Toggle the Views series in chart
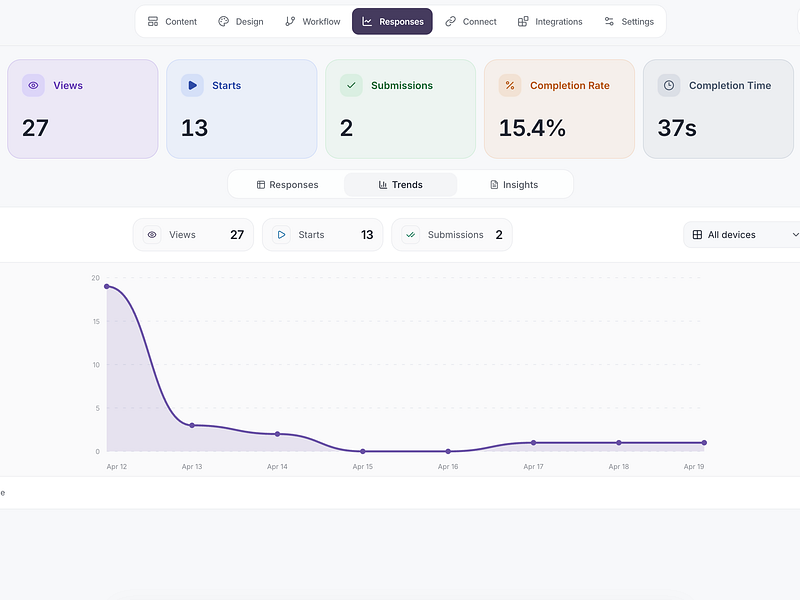This screenshot has height=600, width=800. tap(193, 235)
